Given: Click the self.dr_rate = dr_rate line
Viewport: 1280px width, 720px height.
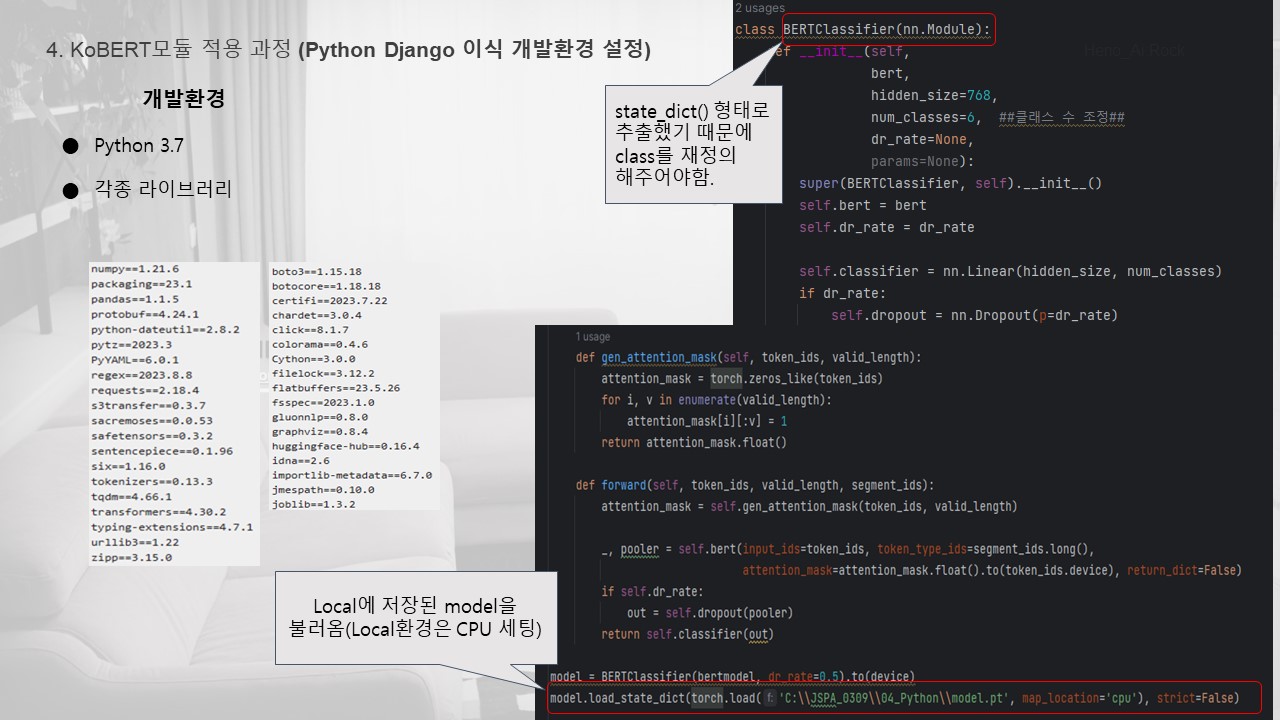Looking at the screenshot, I should (x=886, y=227).
